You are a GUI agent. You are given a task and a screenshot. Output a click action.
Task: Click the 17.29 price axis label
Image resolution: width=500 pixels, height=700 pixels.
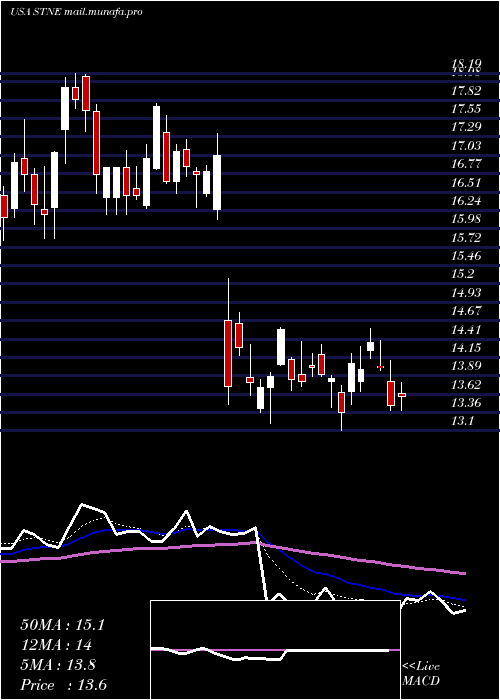coord(466,128)
